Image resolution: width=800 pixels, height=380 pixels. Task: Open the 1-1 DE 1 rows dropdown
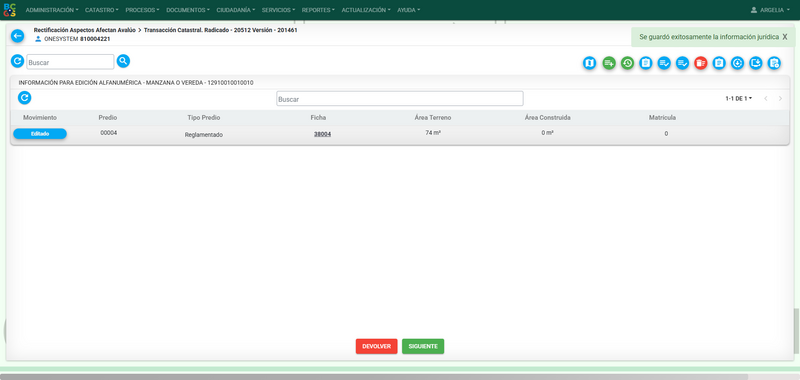pyautogui.click(x=738, y=98)
